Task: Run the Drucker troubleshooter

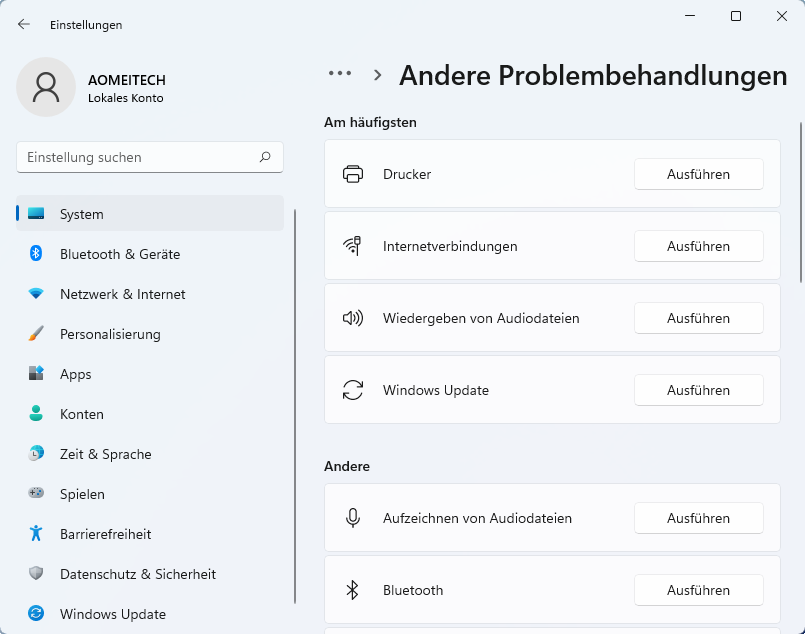Action: [x=698, y=174]
